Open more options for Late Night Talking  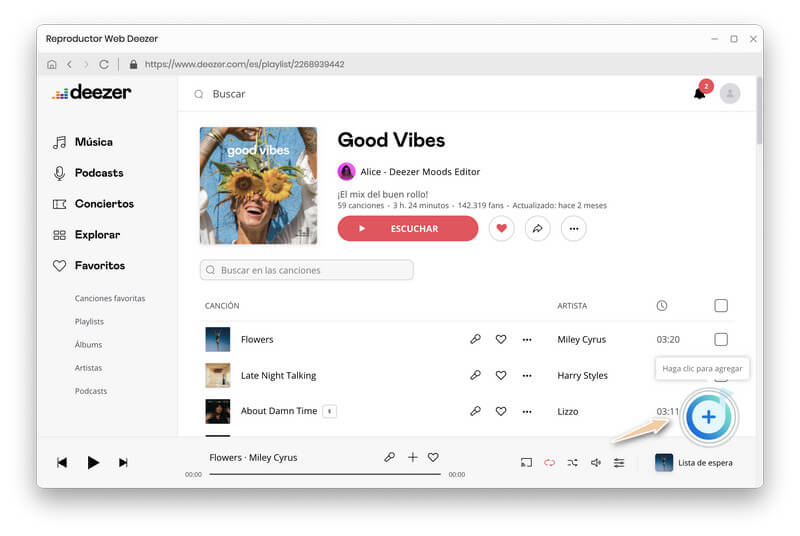coord(527,376)
